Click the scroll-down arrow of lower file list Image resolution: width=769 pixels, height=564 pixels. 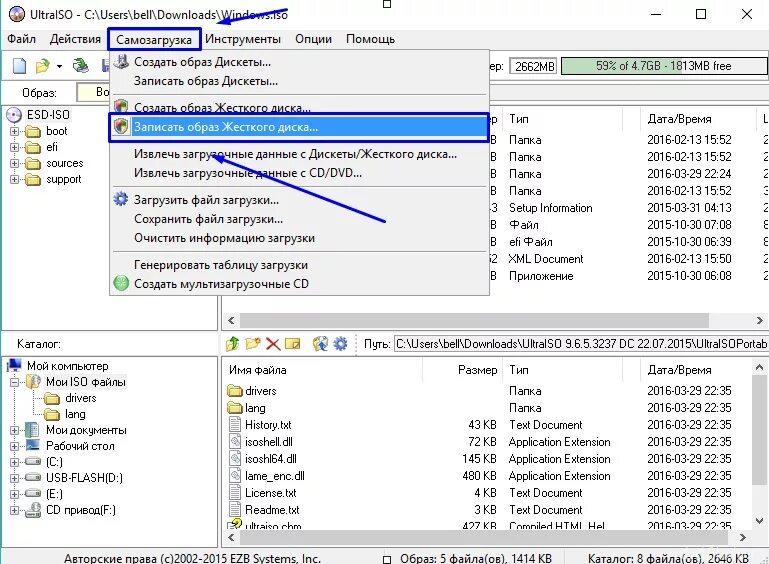coord(759,520)
